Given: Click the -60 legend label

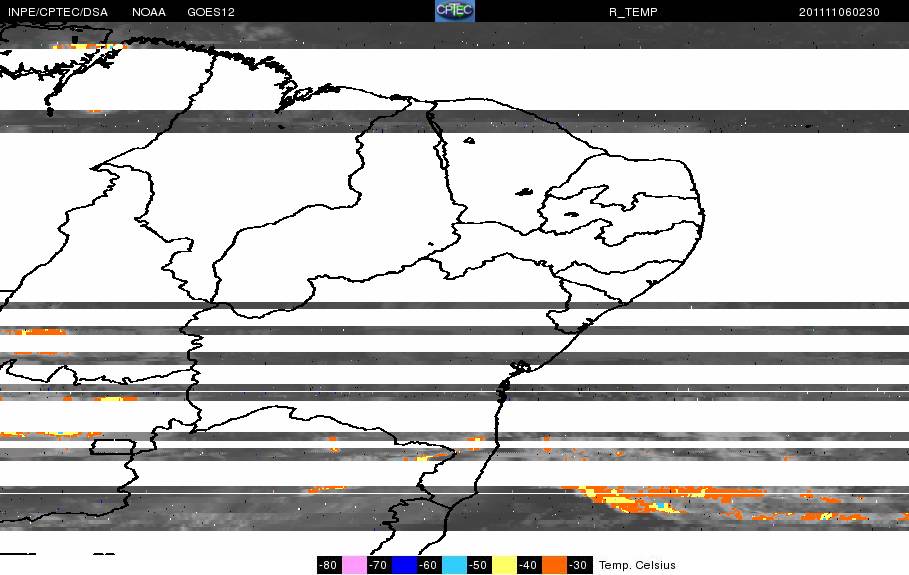Looking at the screenshot, I should [429, 565].
